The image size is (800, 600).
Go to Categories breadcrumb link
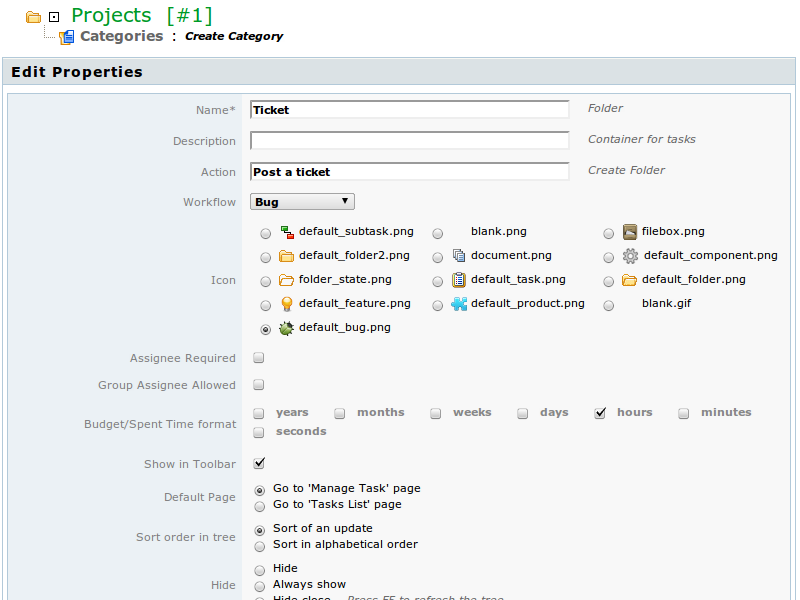[x=121, y=36]
